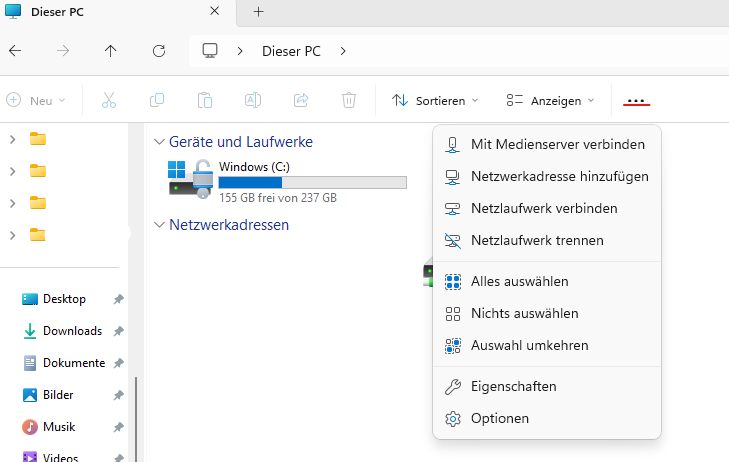Open the Neu dropdown button
The width and height of the screenshot is (729, 462).
[36, 100]
